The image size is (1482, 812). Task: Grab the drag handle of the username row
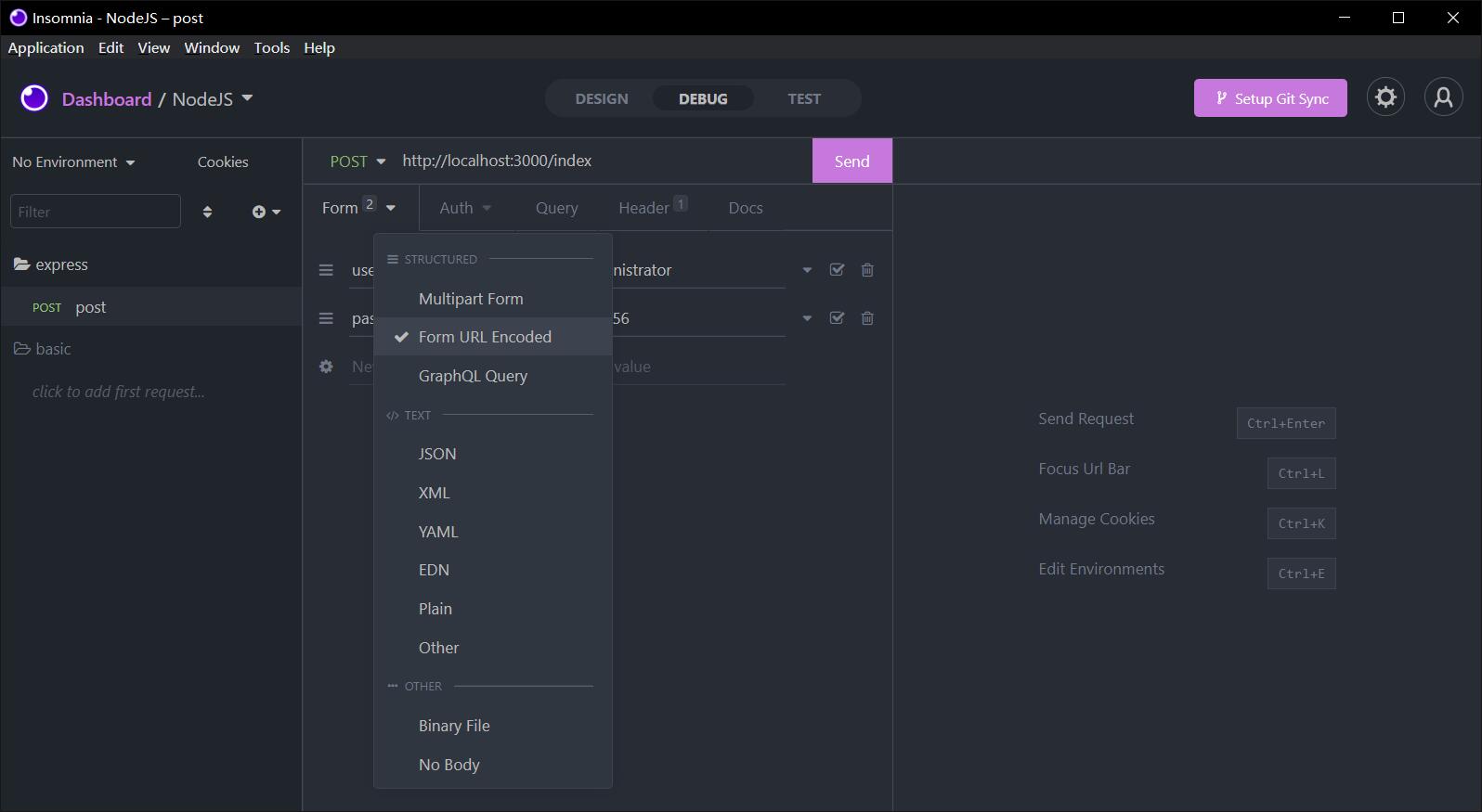(x=326, y=270)
